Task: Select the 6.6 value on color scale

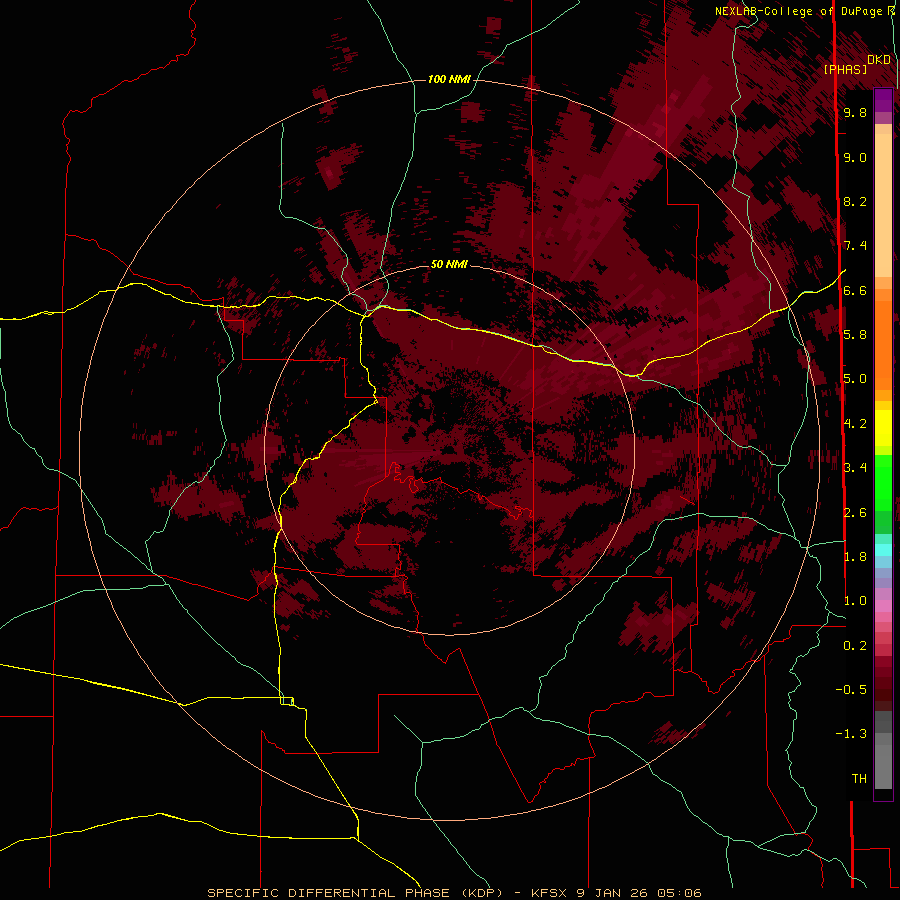Action: [x=855, y=290]
